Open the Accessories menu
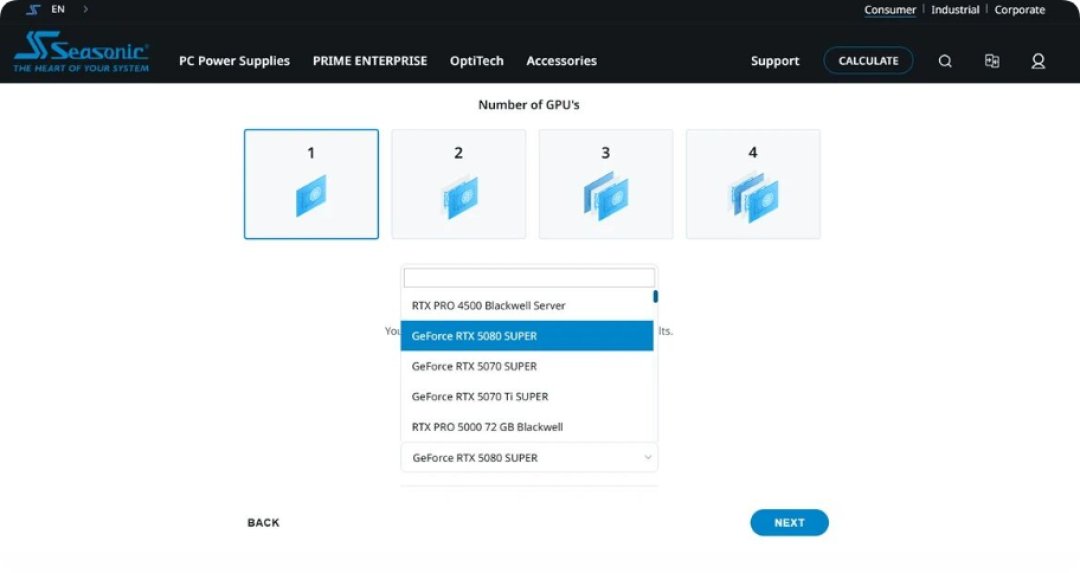1080x573 pixels. tap(561, 61)
